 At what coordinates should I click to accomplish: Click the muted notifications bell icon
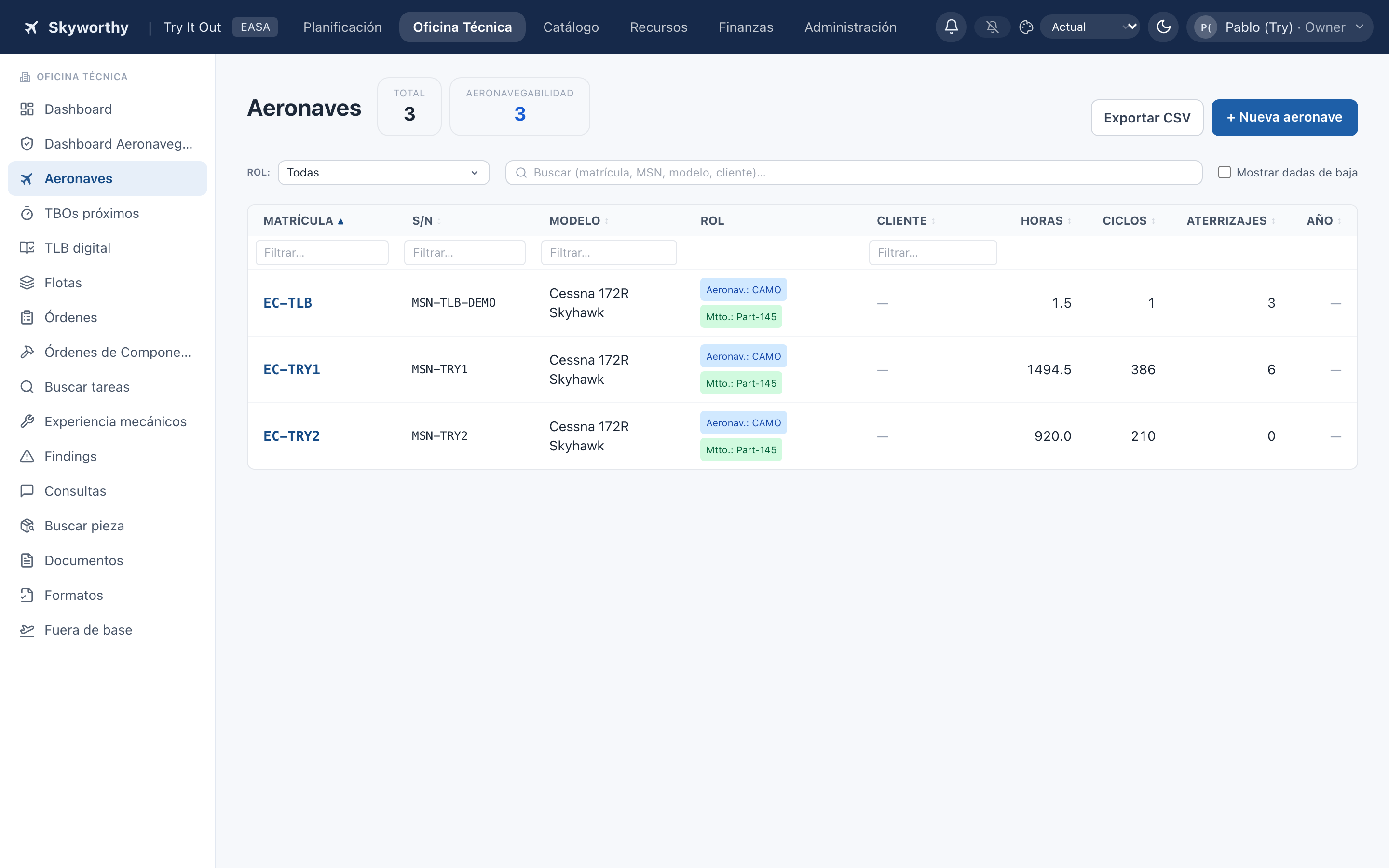(x=992, y=27)
